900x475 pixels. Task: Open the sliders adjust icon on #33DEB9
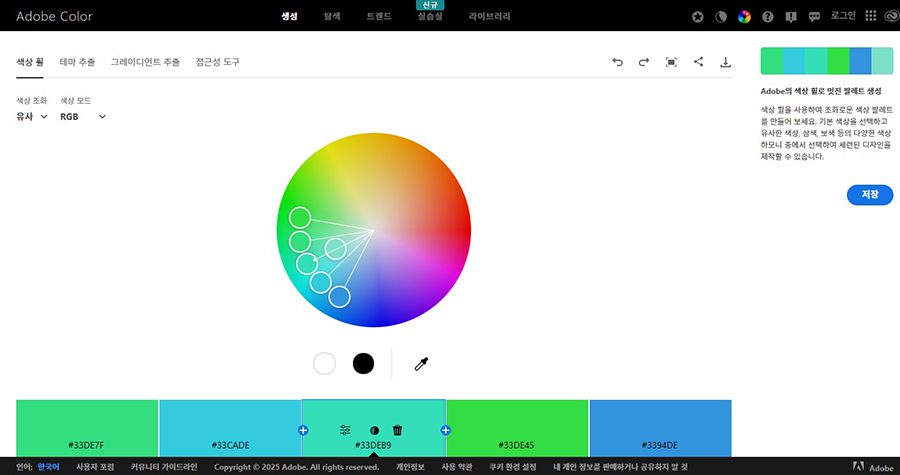tap(345, 430)
